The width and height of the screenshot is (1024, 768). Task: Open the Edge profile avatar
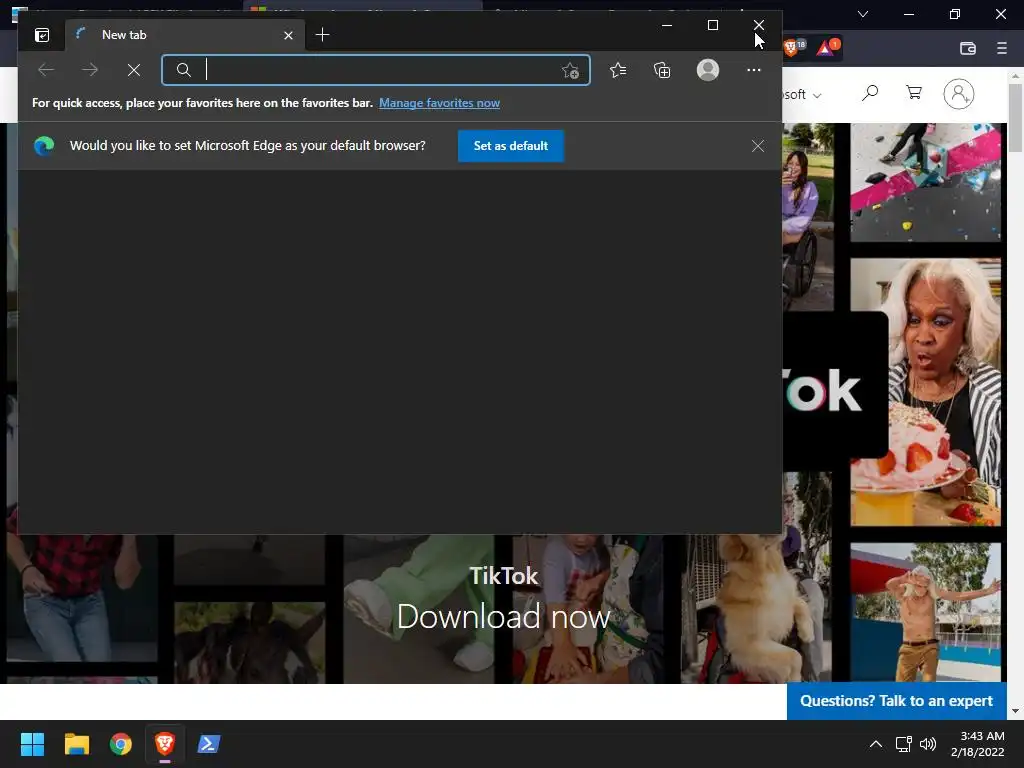[x=708, y=70]
